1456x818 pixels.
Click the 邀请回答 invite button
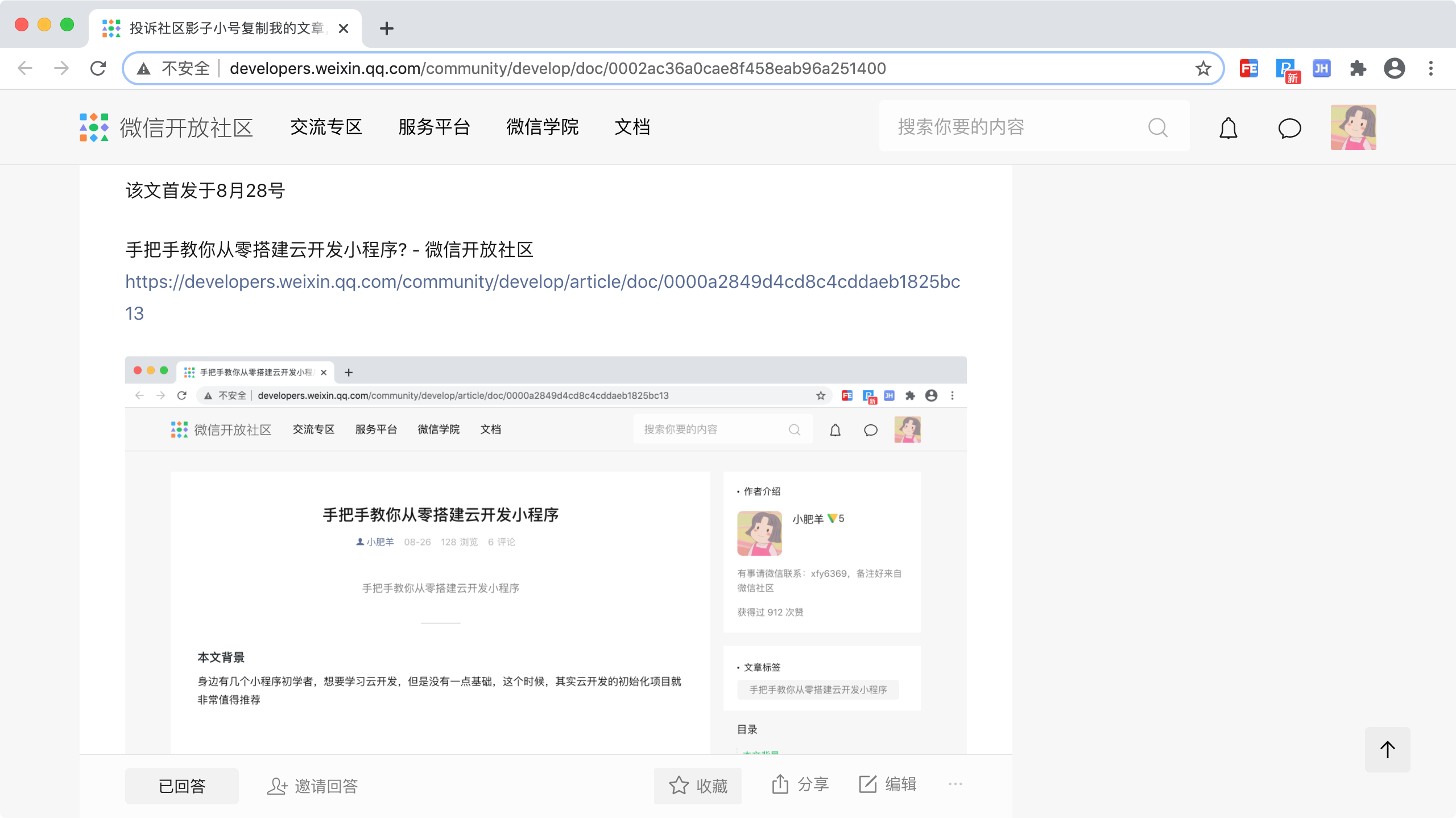312,786
